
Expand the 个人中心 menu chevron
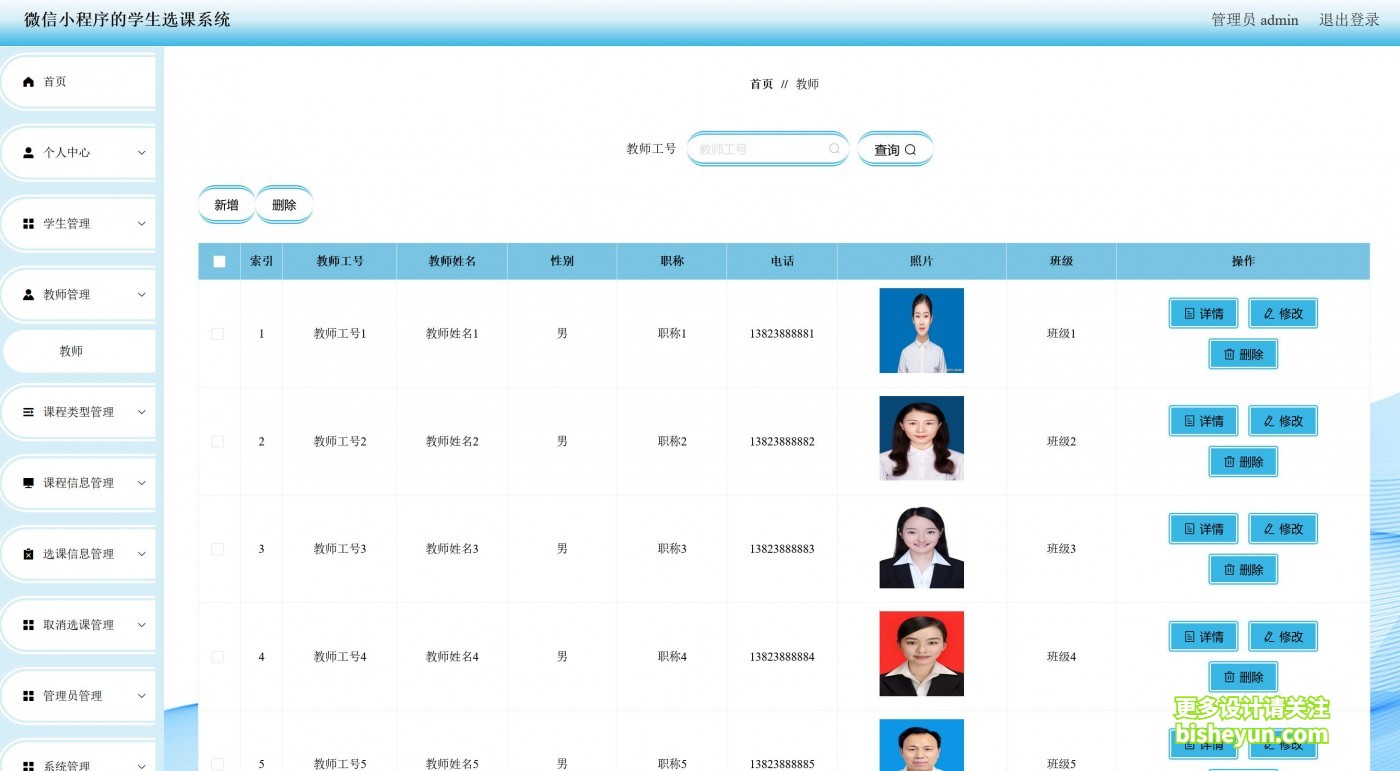pyautogui.click(x=141, y=153)
